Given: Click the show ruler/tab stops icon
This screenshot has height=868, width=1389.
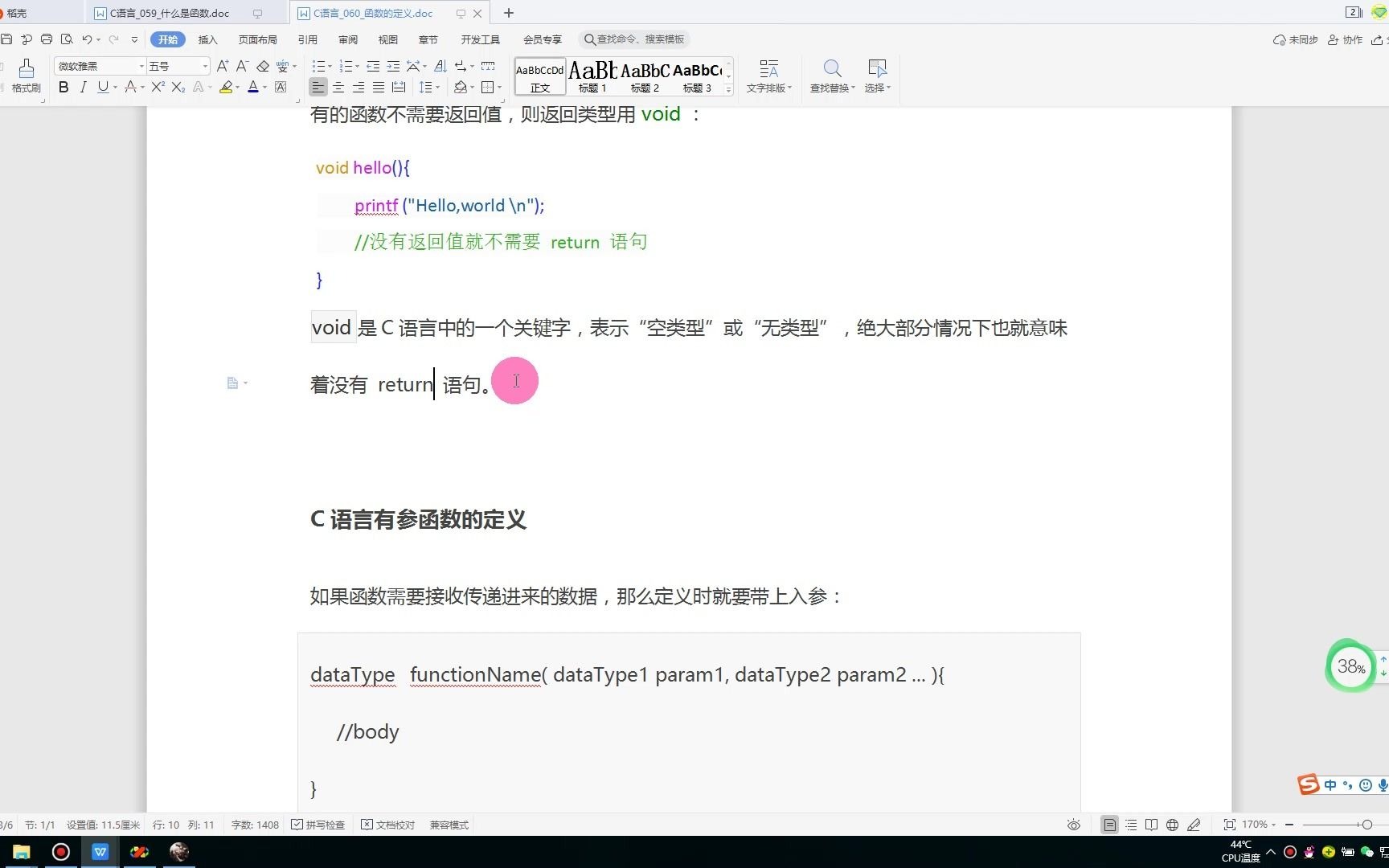Looking at the screenshot, I should click(487, 66).
